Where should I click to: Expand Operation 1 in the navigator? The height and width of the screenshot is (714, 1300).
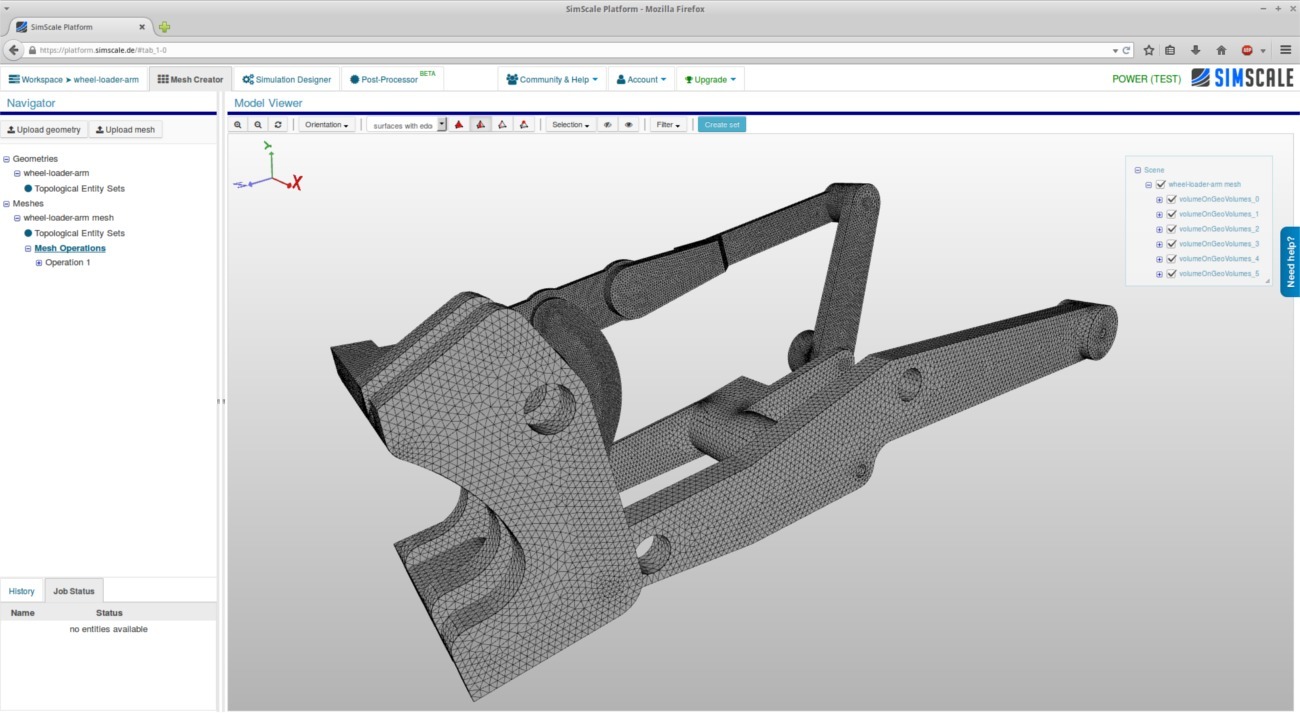click(39, 263)
